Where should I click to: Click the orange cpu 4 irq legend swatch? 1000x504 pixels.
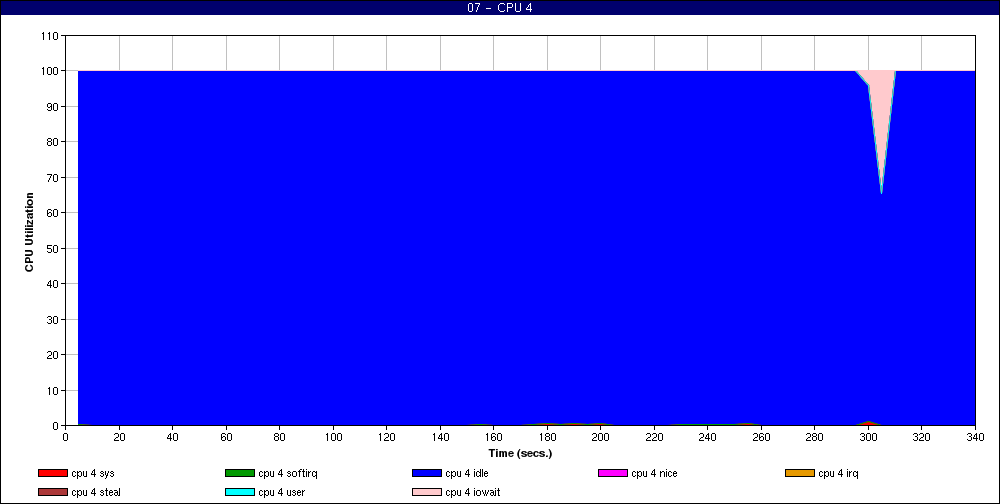click(x=800, y=473)
